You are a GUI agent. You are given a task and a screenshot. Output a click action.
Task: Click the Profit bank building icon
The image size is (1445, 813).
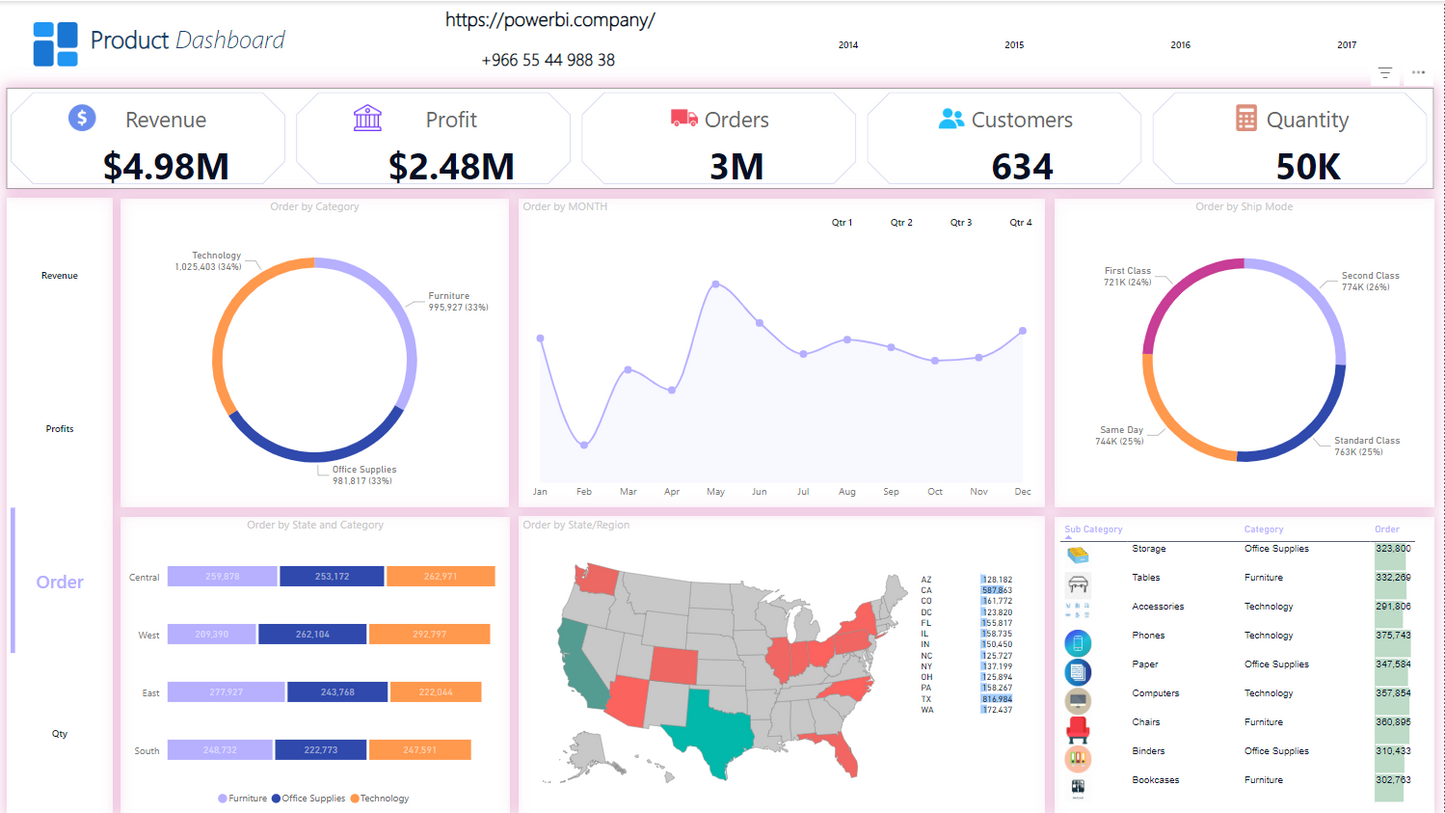[367, 118]
